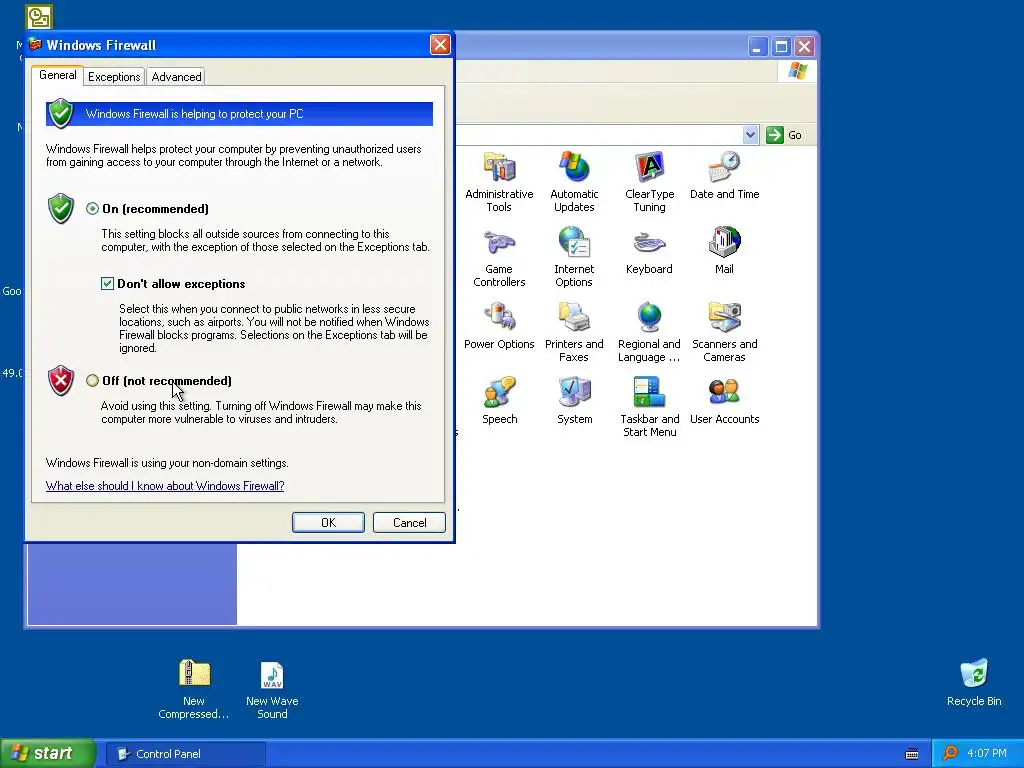Open Administrative Tools in Control Panel
This screenshot has width=1024, height=768.
pos(499,182)
